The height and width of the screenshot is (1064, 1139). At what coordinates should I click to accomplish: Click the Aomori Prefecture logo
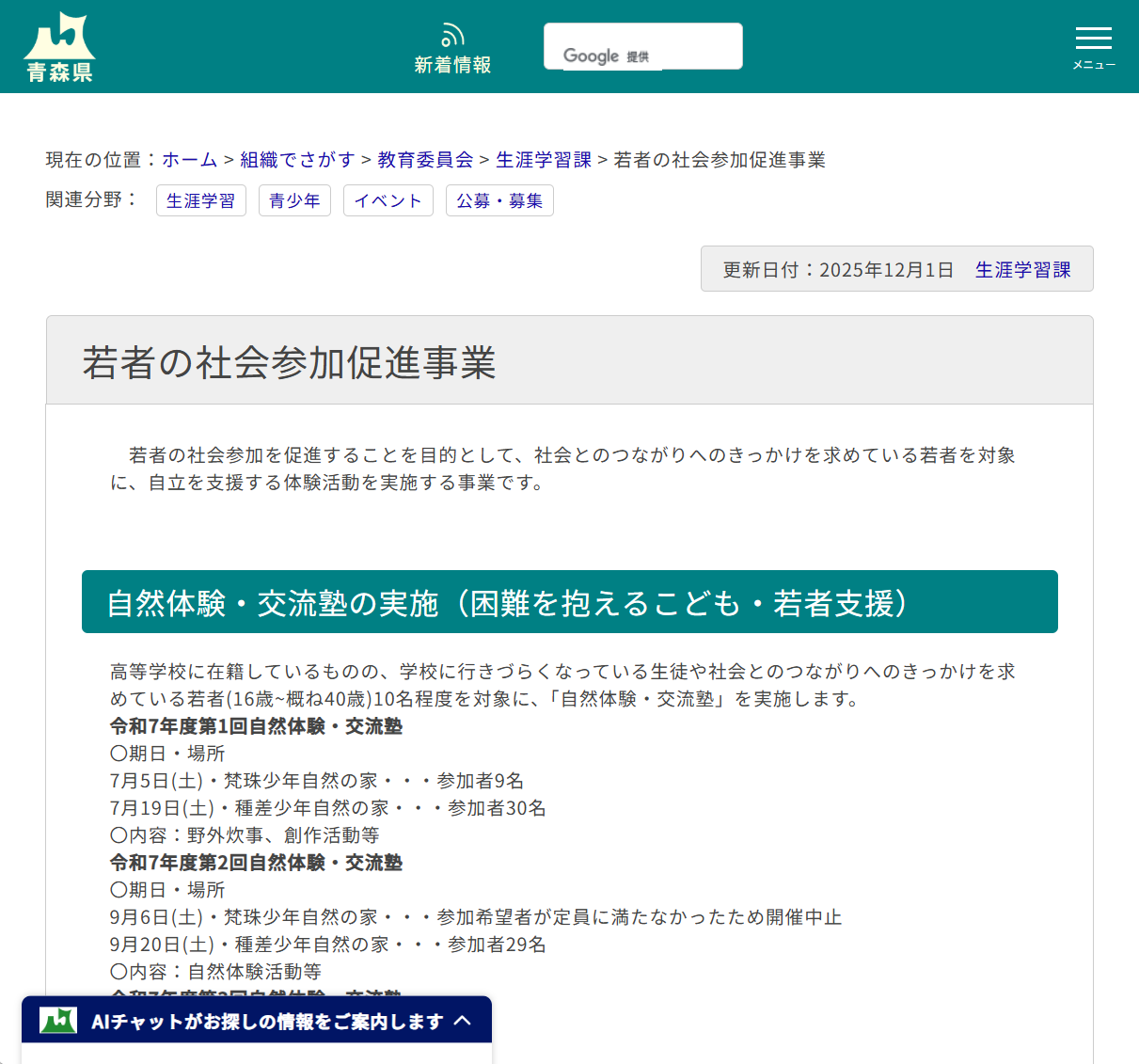[x=58, y=46]
